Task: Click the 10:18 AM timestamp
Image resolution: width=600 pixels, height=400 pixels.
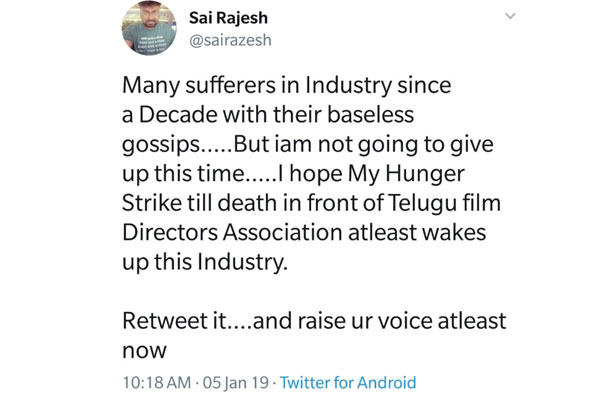Action: point(157,382)
